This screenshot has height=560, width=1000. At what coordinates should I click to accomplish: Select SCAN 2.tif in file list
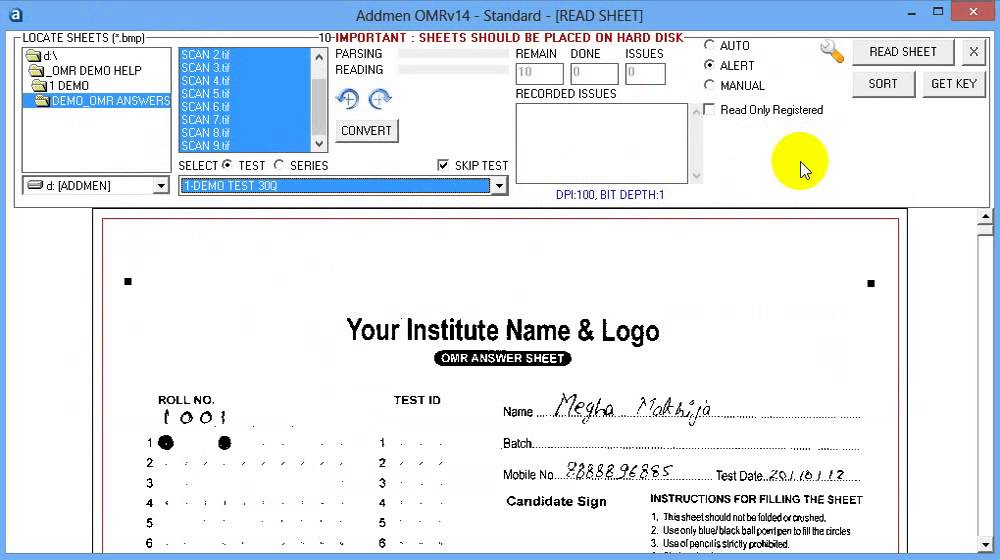[244, 55]
